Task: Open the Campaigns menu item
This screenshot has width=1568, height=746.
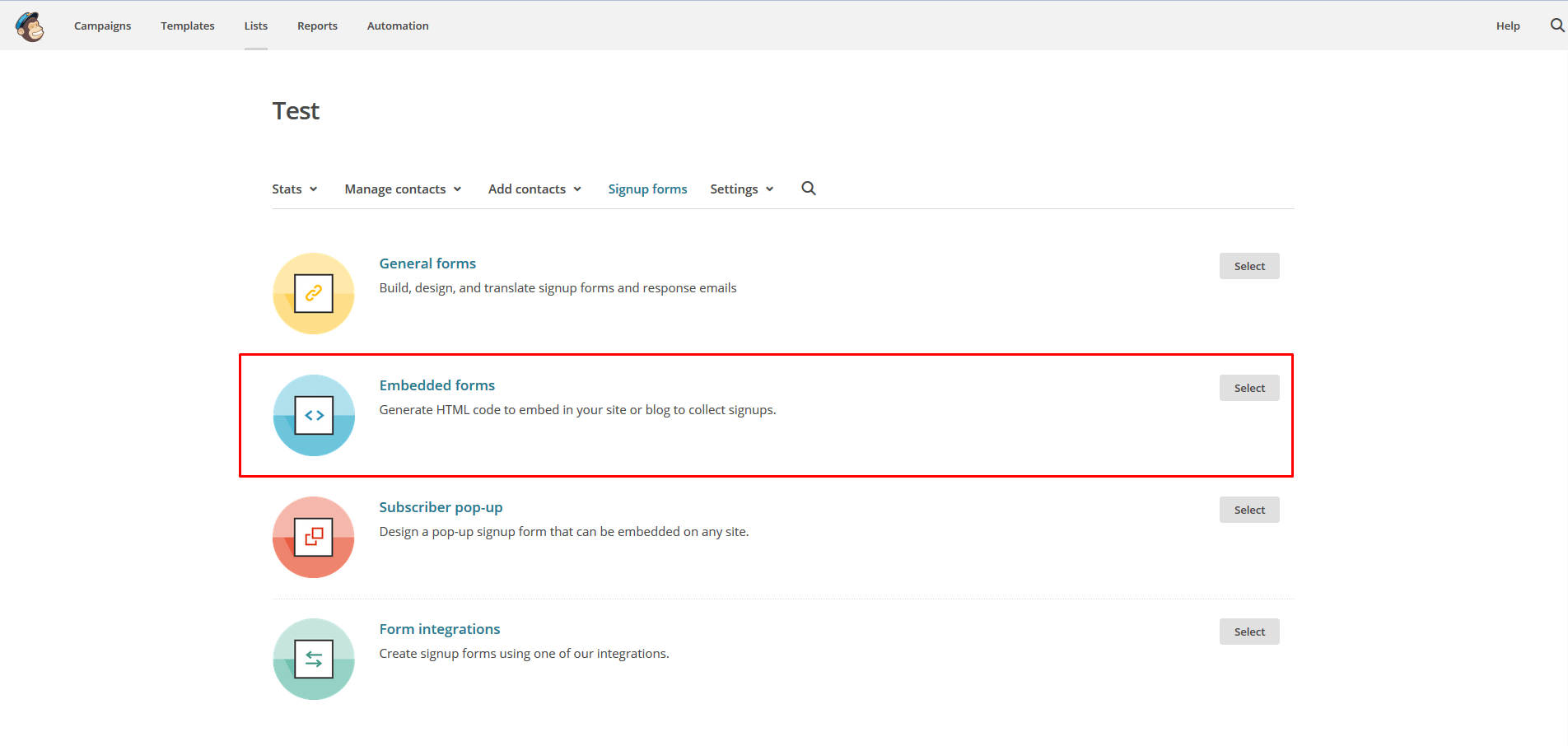Action: (102, 26)
